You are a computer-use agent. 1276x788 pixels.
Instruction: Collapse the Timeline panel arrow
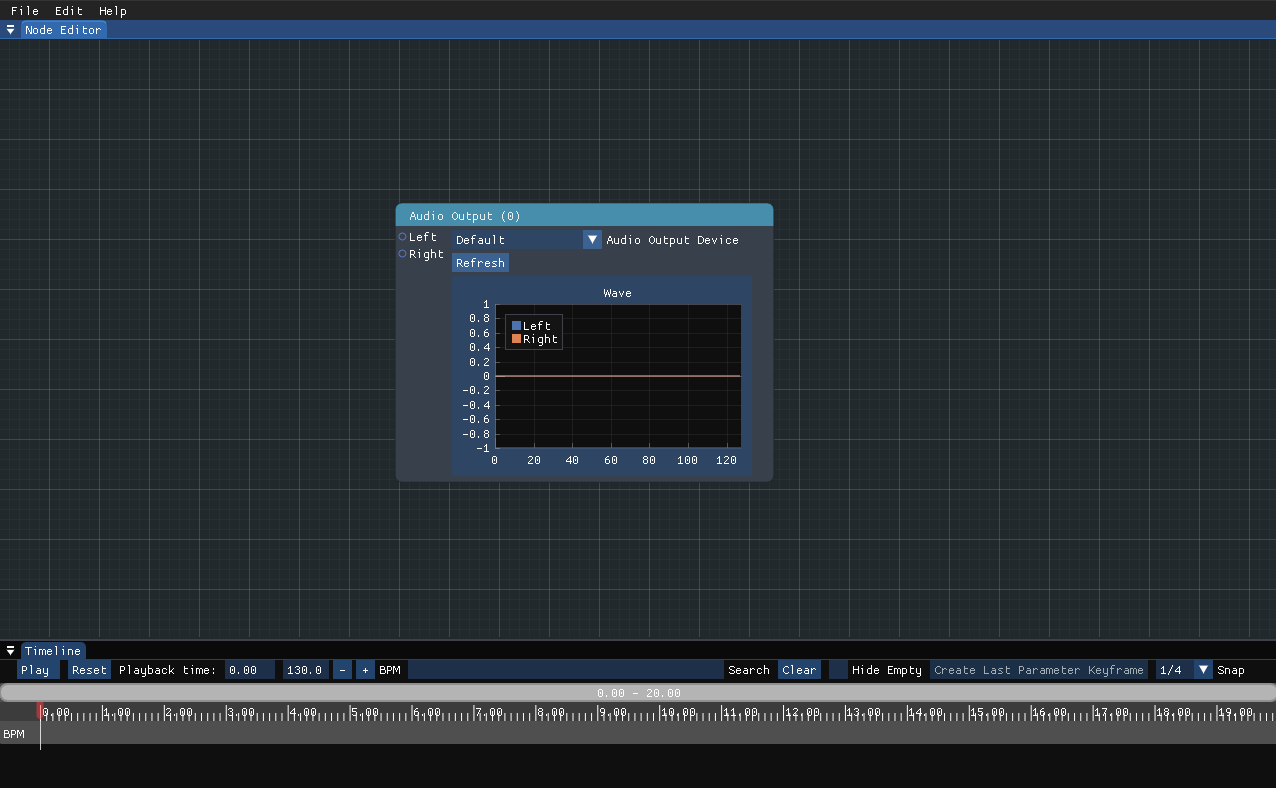(x=10, y=651)
